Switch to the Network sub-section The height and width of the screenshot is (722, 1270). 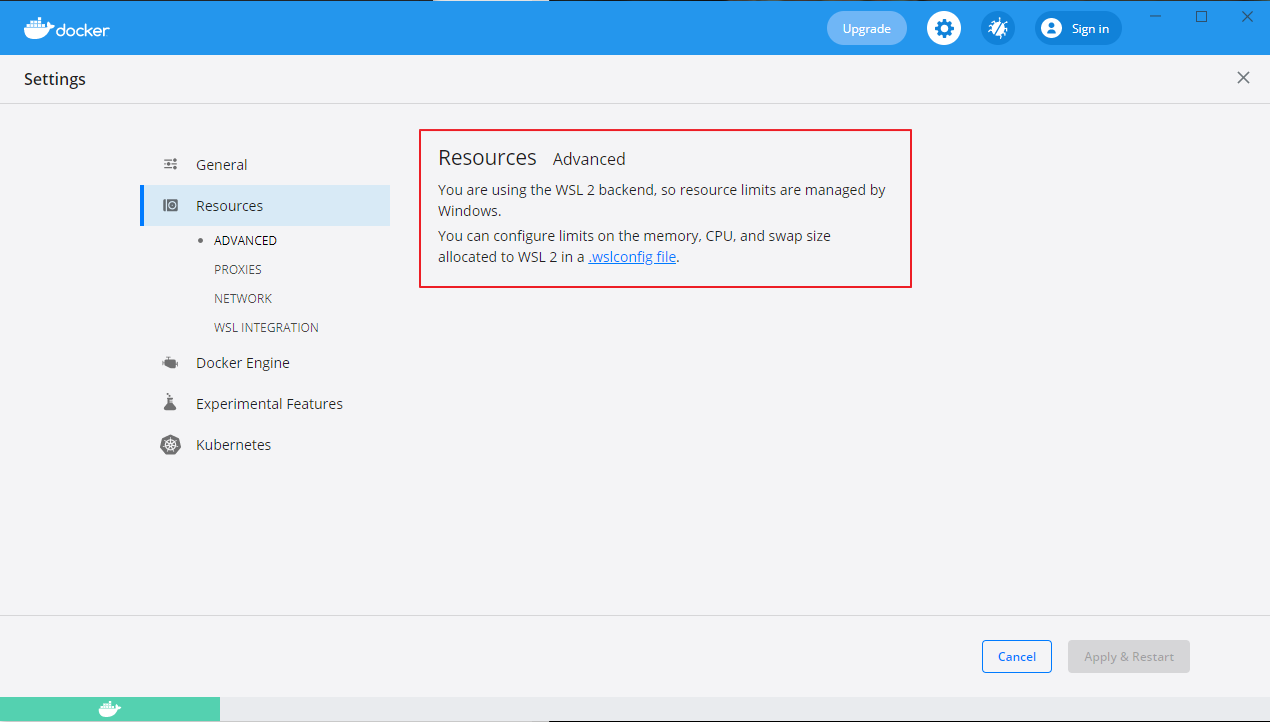pos(242,299)
